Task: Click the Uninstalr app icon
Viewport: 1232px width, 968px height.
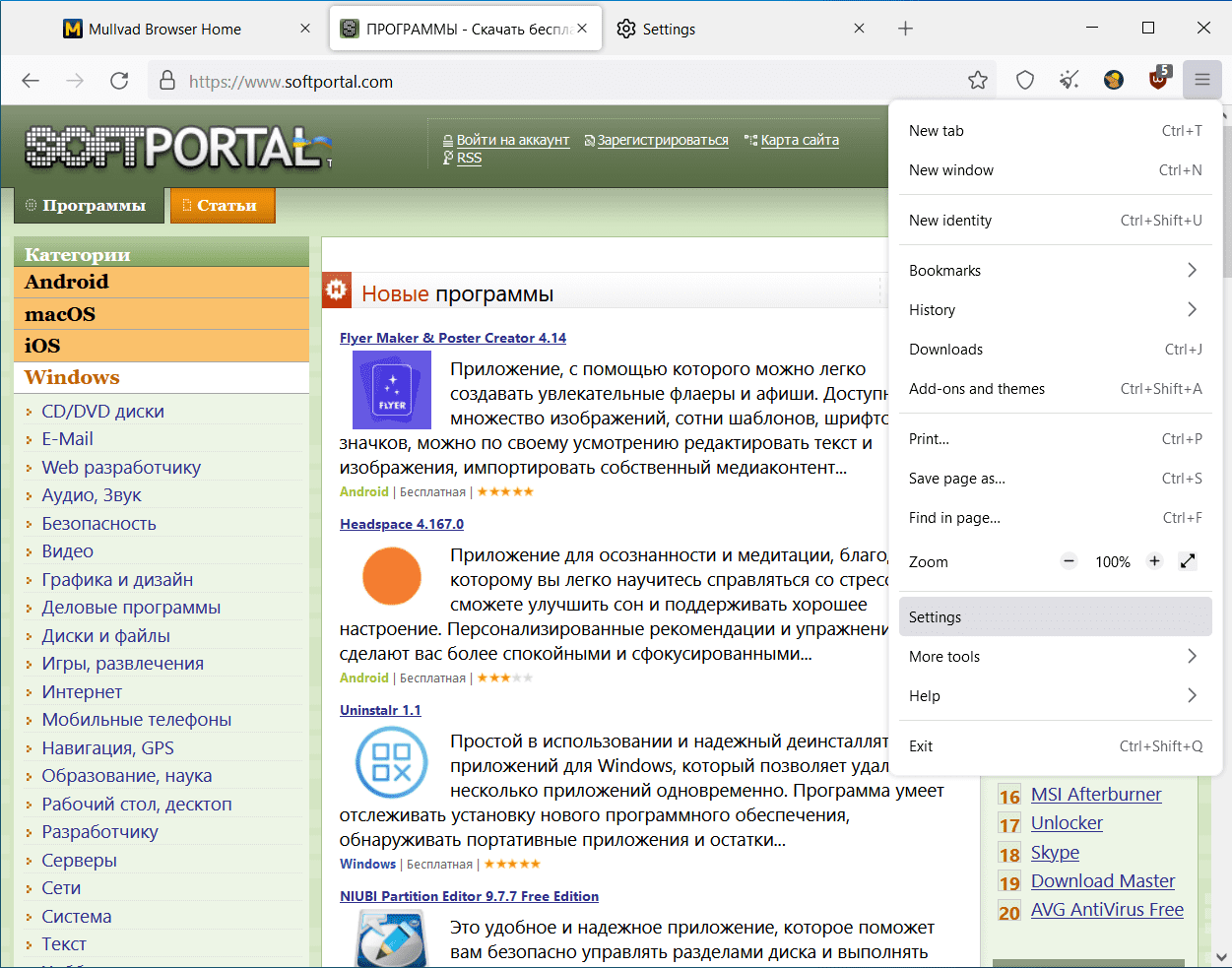Action: tap(392, 762)
